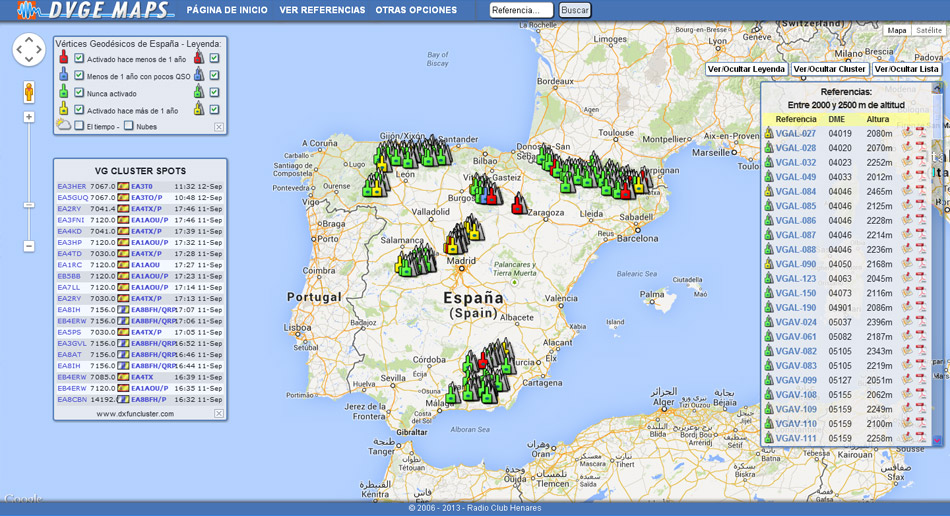Uncheck 'Activado hace más de 1 año'
The height and width of the screenshot is (516, 950).
pyautogui.click(x=79, y=110)
